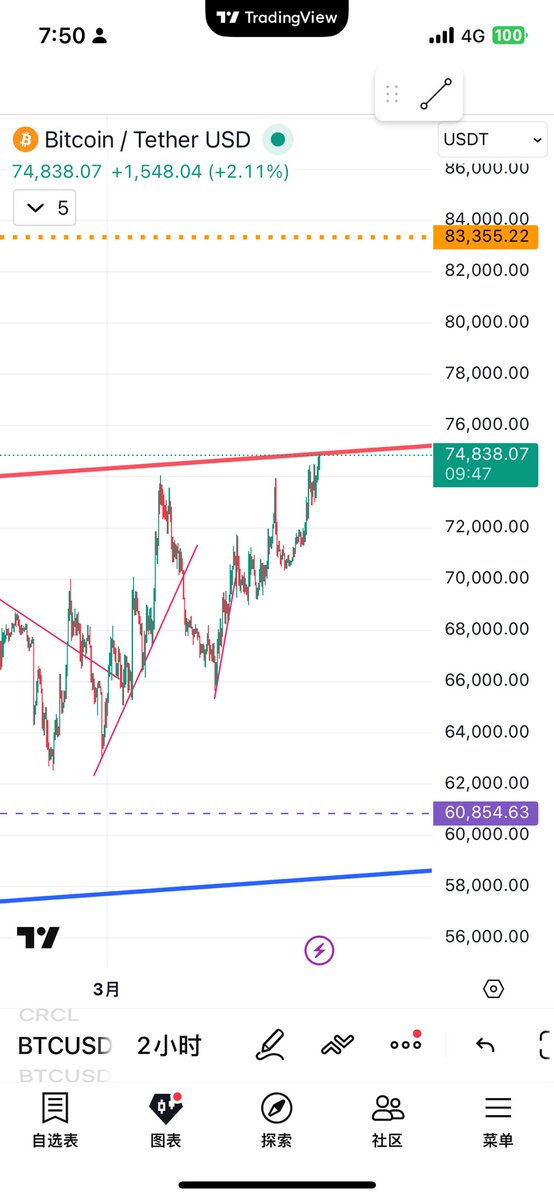Screen dimensions: 554x1200
Task: Tap the TradingView pill at top
Action: pos(278,18)
